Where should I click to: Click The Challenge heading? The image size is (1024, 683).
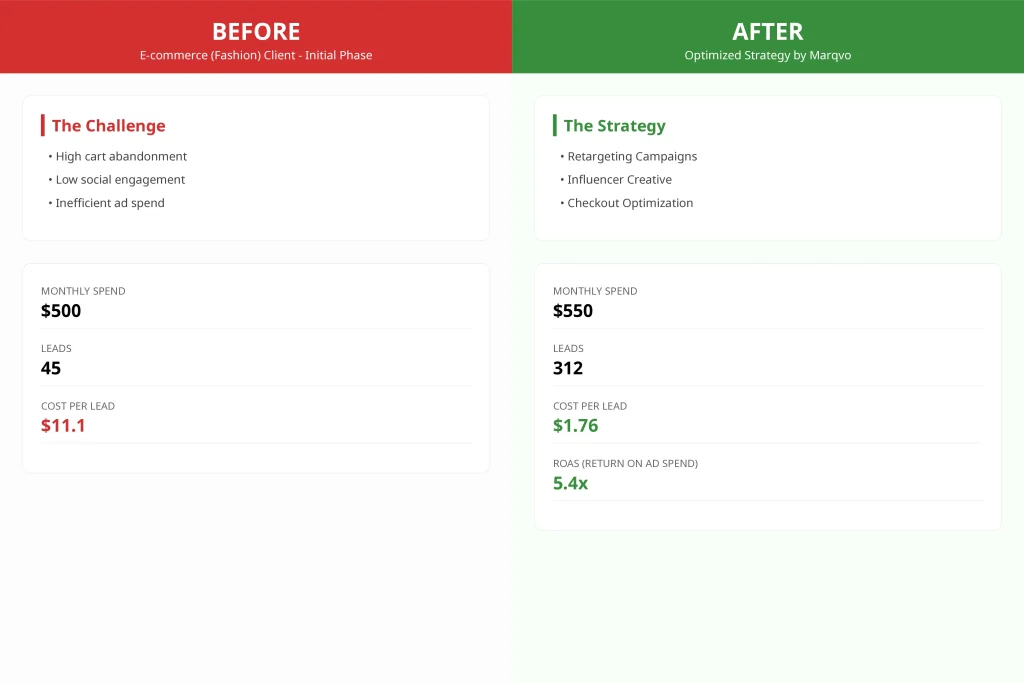(108, 125)
